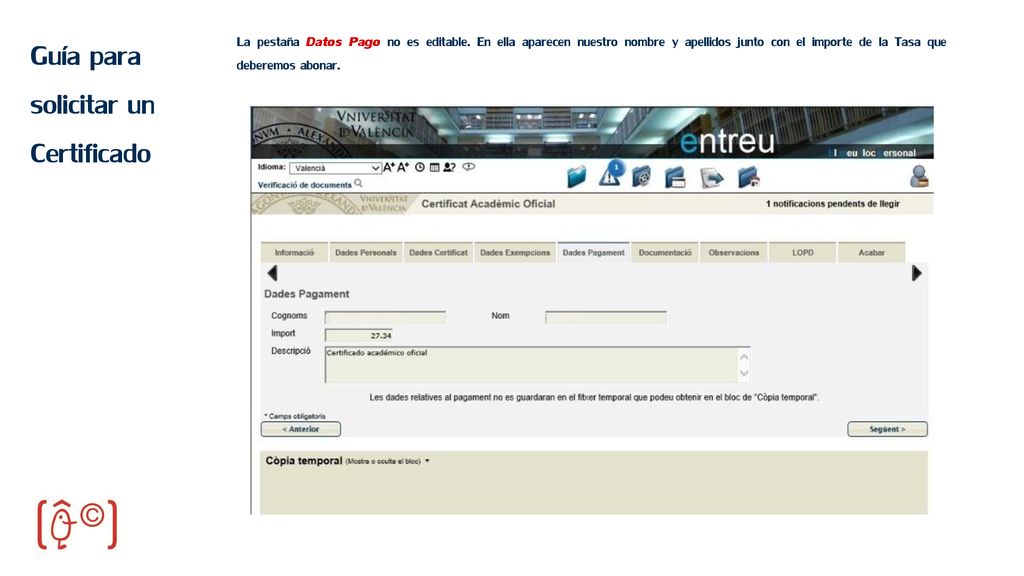
Task: Click the left black arrow to go back
Action: tap(272, 273)
